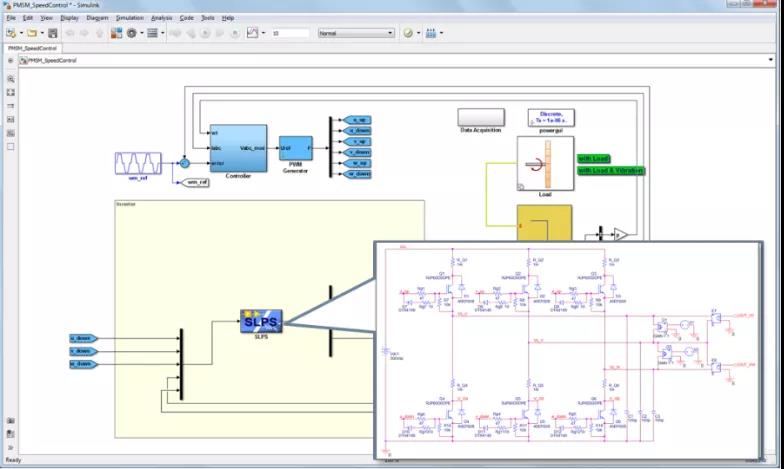Click the Stop simulation button

coord(235,34)
